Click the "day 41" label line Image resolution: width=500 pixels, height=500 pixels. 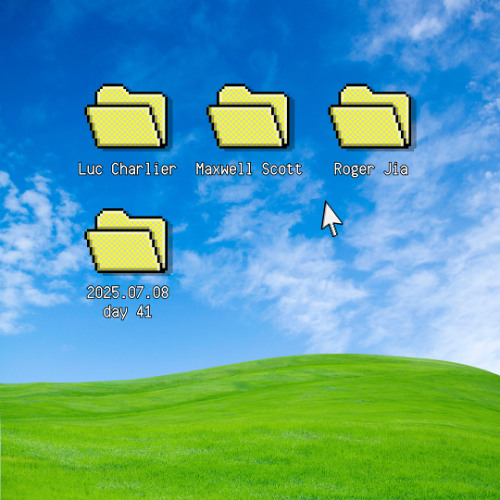click(128, 312)
